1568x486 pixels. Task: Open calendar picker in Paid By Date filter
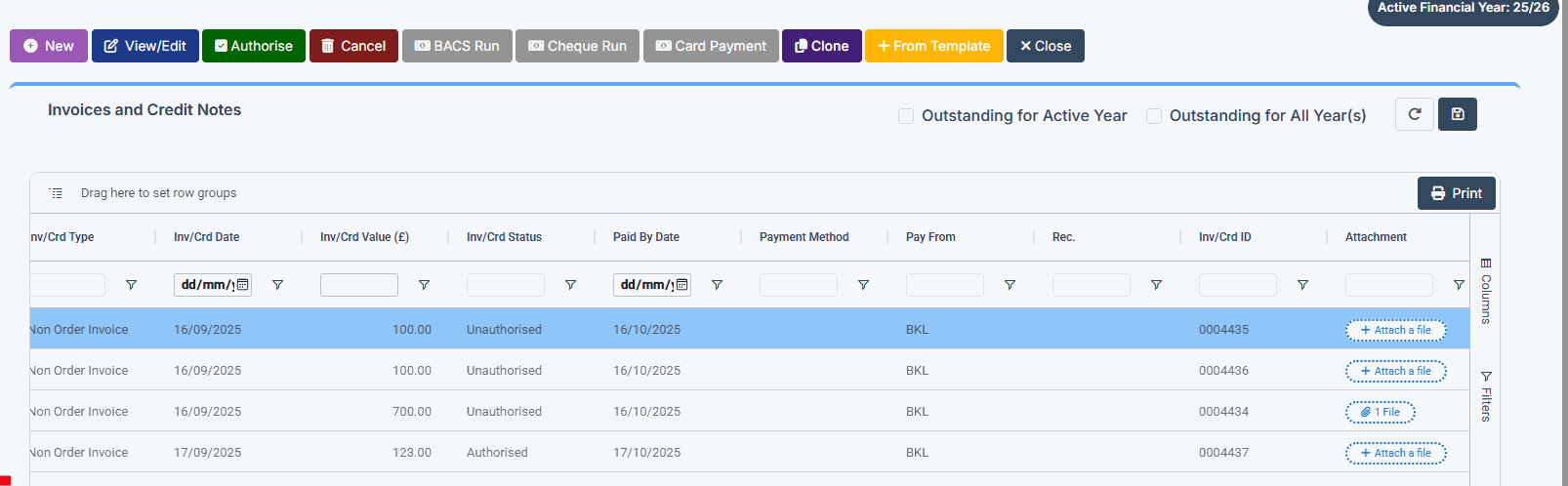(682, 285)
